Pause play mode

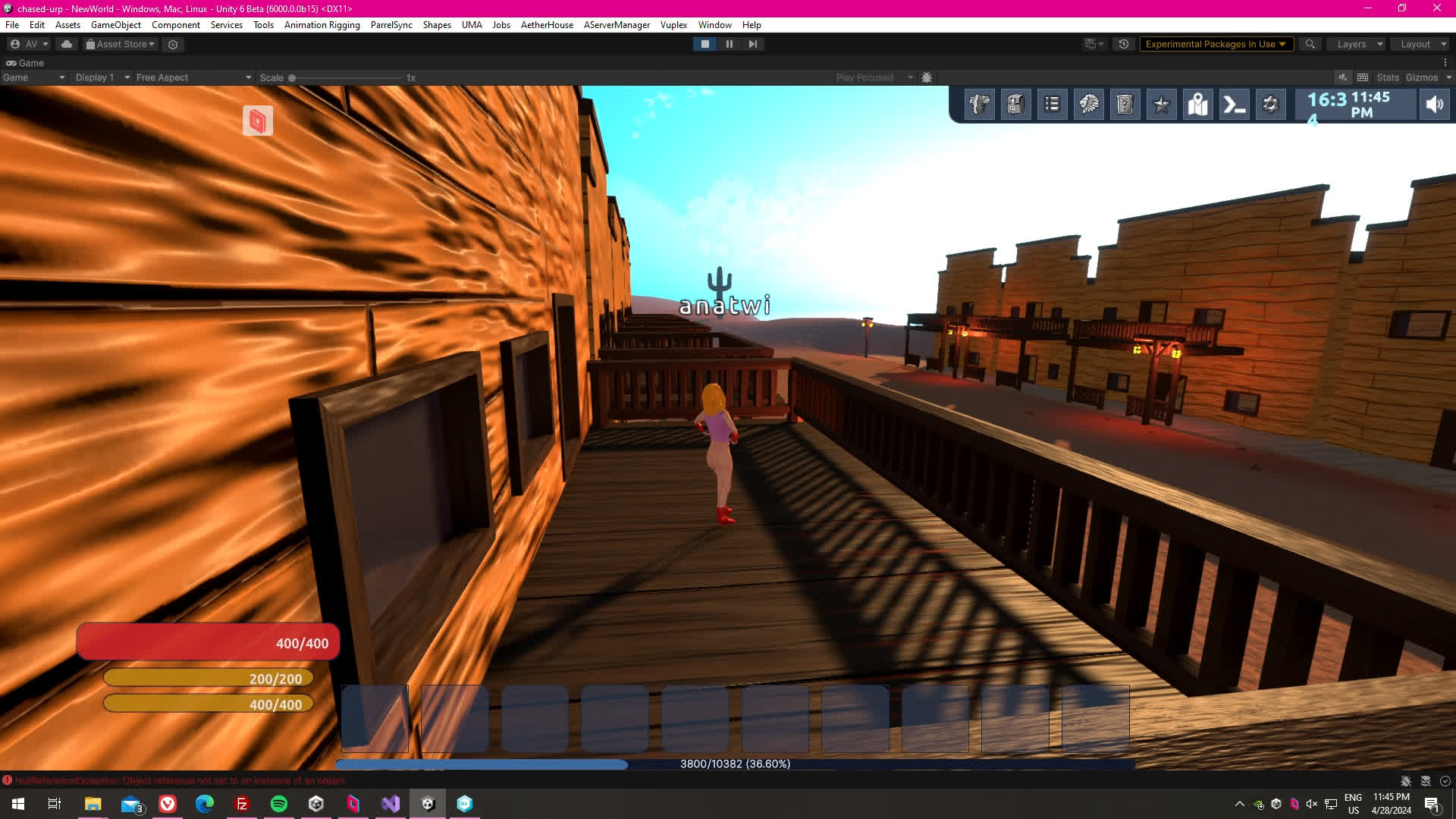coord(729,44)
